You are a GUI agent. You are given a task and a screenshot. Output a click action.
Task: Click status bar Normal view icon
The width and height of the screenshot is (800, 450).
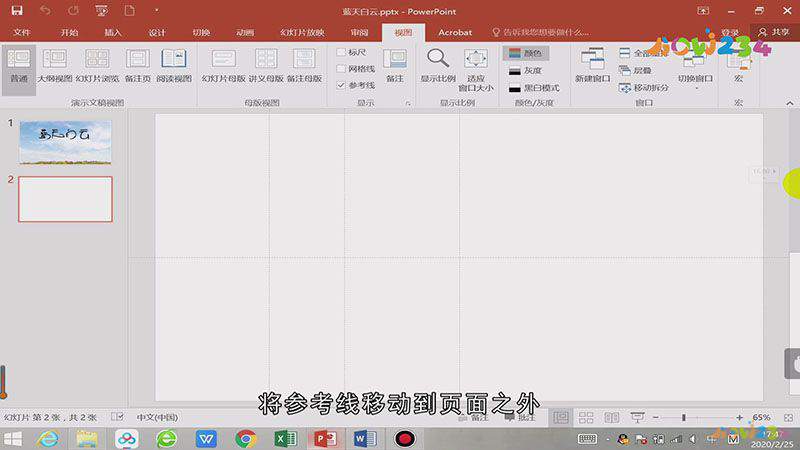click(x=561, y=418)
